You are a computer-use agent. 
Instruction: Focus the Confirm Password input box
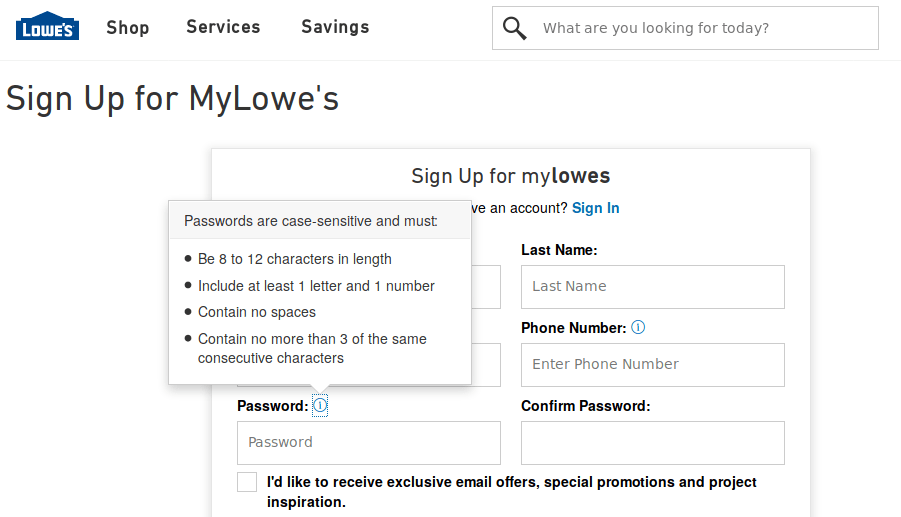(x=652, y=442)
